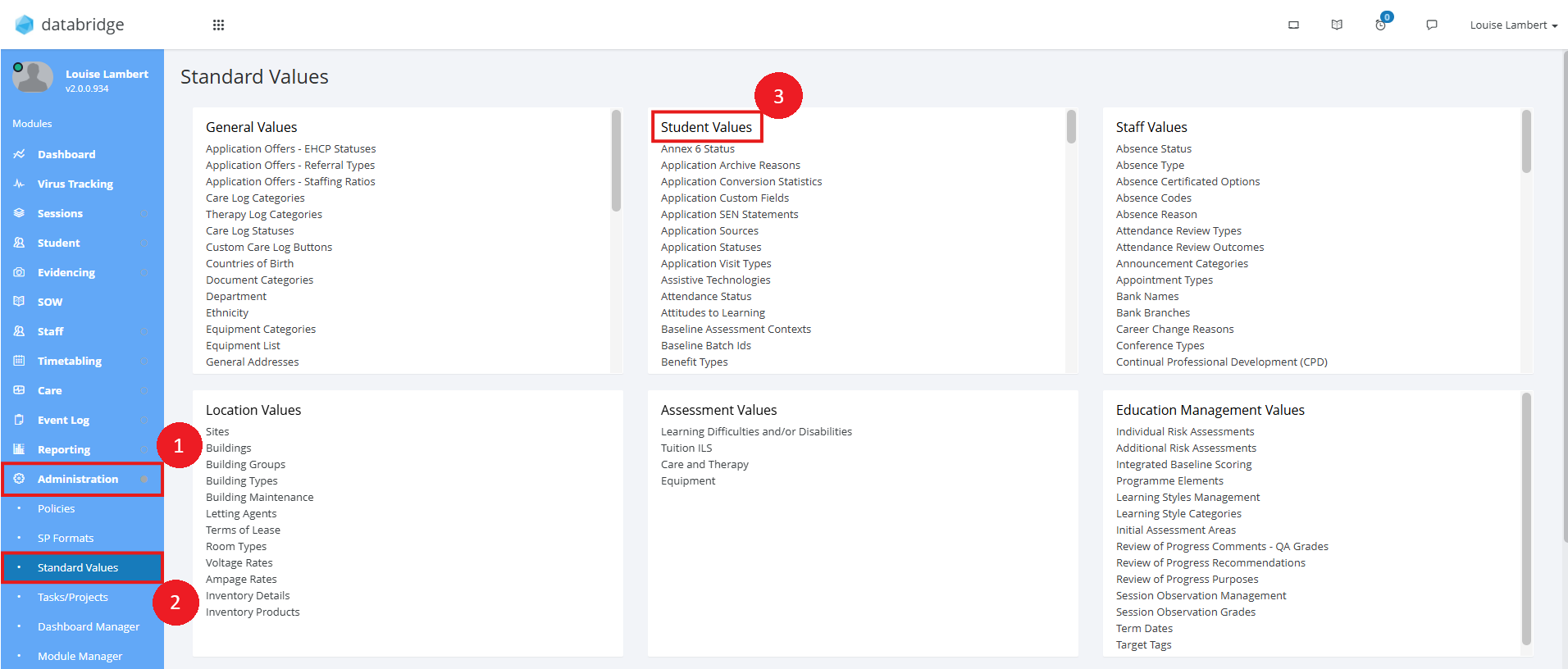Open the Care and Therapy link
Screen dimensions: 1568x669
pos(704,464)
